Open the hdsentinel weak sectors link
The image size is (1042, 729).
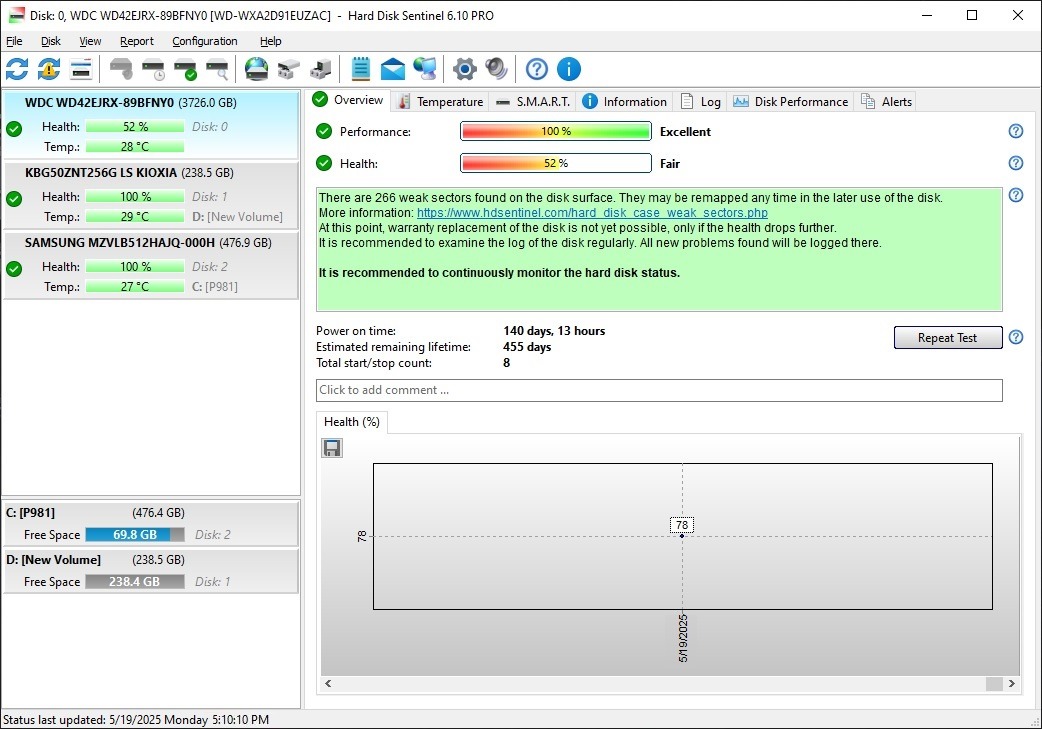[x=592, y=213]
